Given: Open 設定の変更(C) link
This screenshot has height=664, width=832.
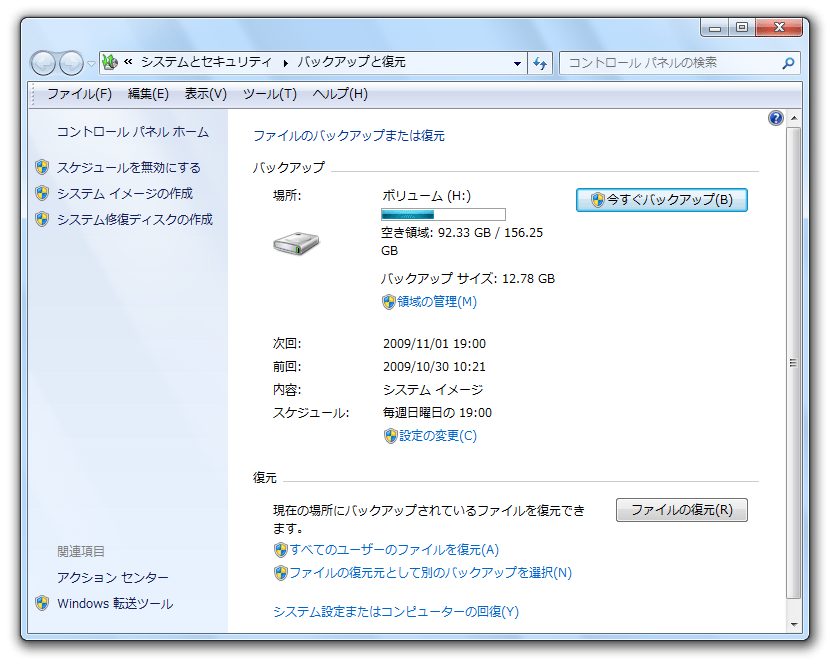Looking at the screenshot, I should click(438, 436).
